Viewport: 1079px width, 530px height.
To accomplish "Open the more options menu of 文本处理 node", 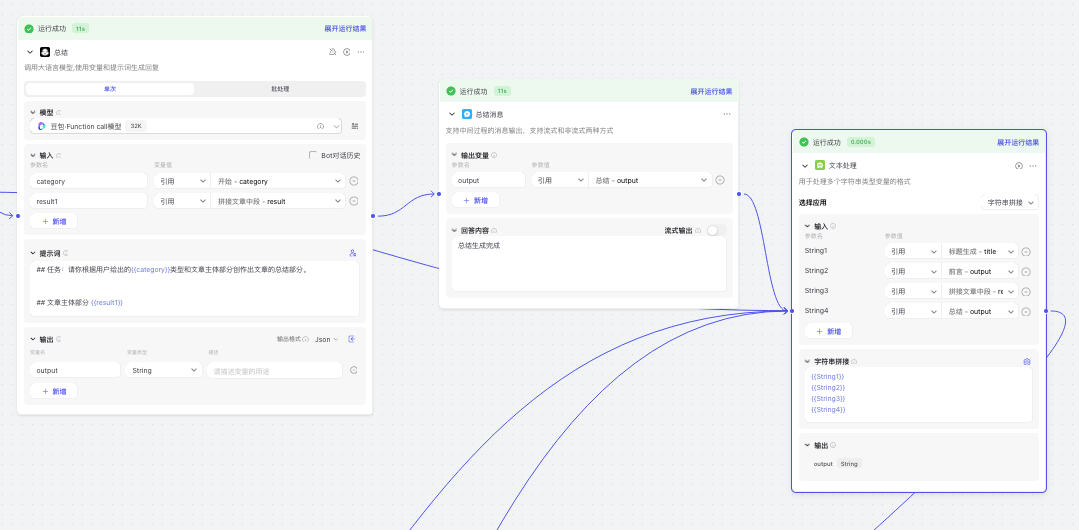I will 1033,166.
